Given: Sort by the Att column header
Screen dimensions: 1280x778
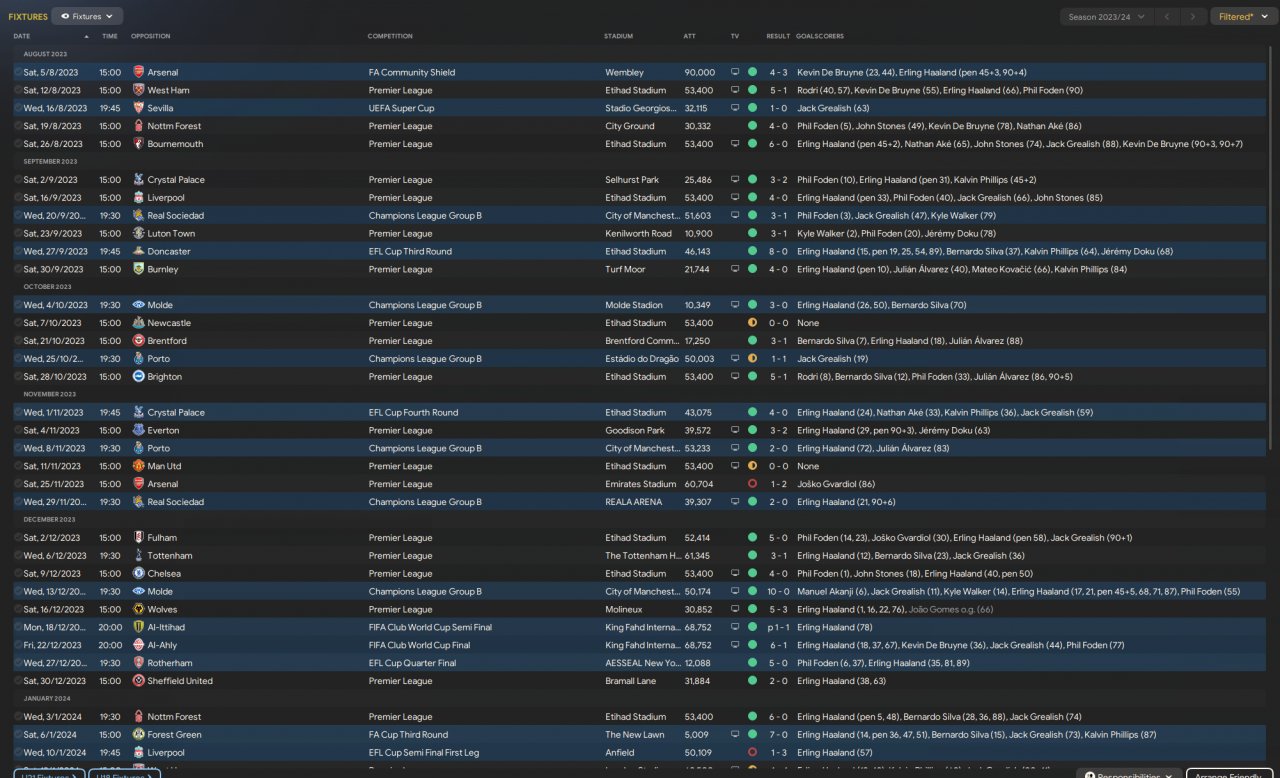Looking at the screenshot, I should click(x=689, y=36).
